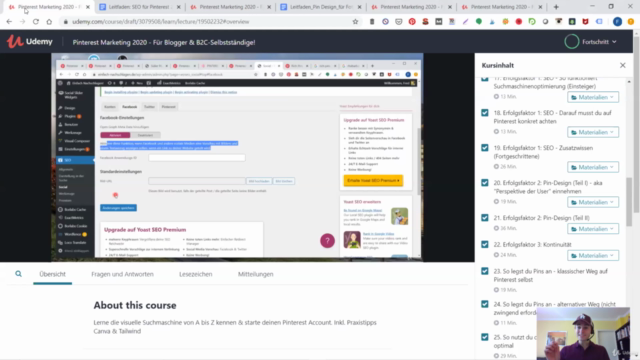Viewport: 640px width, 360px height.
Task: Switch to the Übersicht tab
Action: [x=52, y=274]
